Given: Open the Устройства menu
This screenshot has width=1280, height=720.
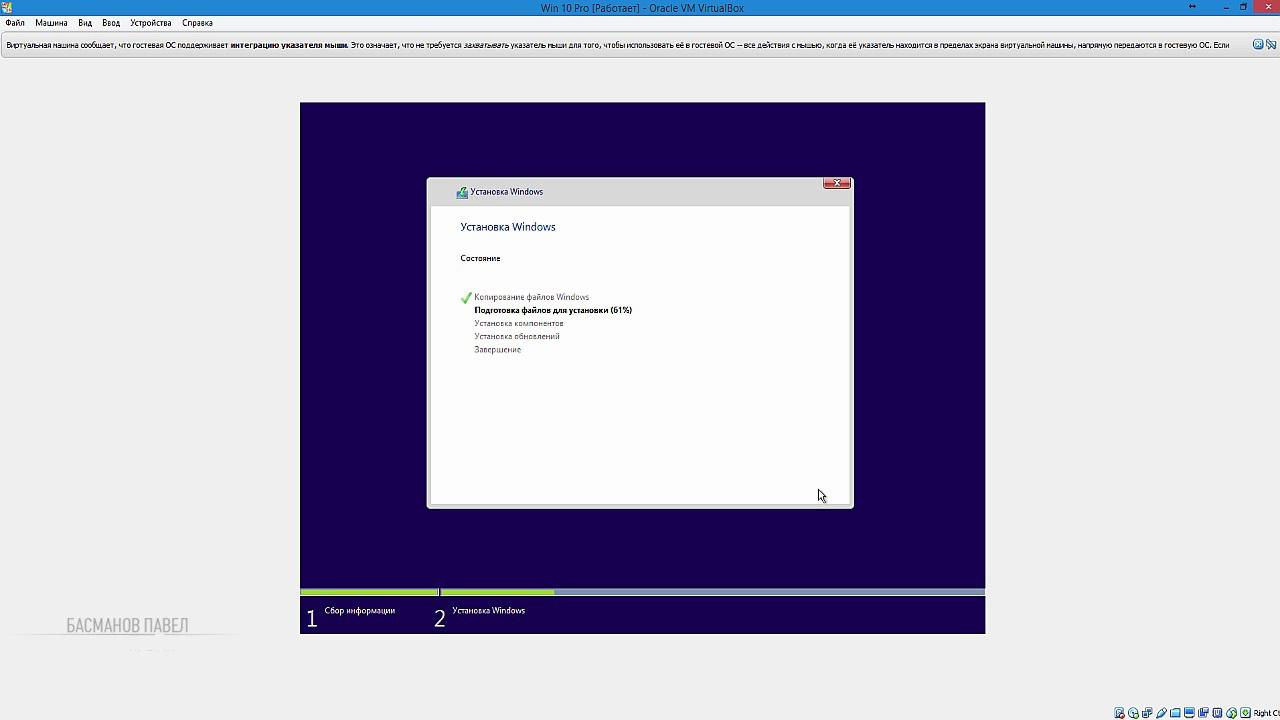Looking at the screenshot, I should tap(151, 23).
